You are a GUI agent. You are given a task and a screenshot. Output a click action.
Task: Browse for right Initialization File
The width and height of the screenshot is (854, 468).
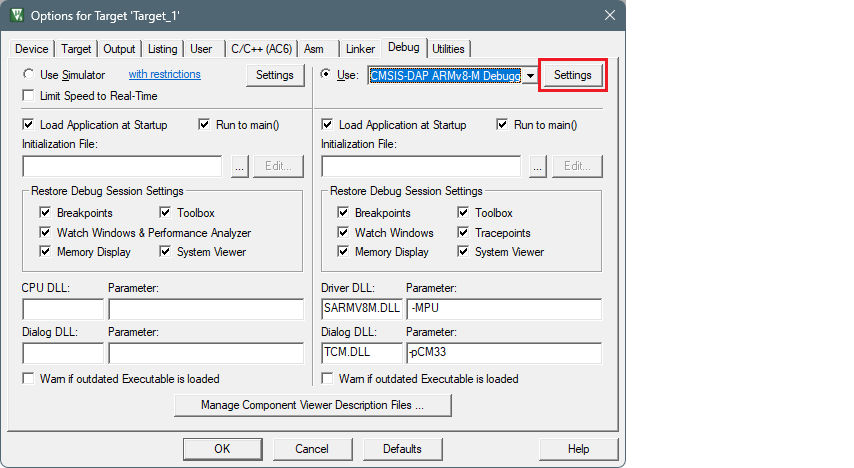538,167
